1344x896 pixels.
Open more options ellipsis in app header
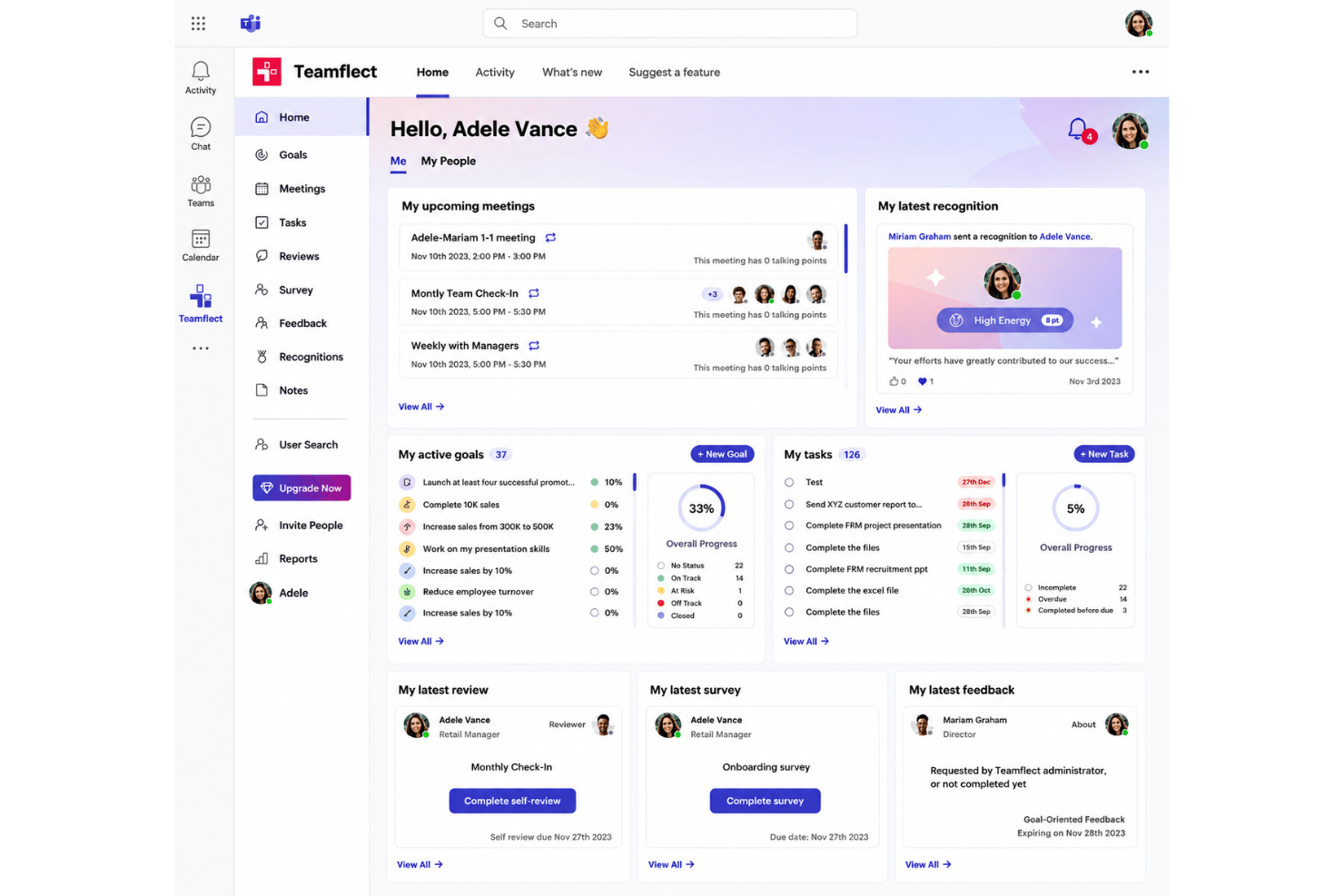pyautogui.click(x=1141, y=72)
